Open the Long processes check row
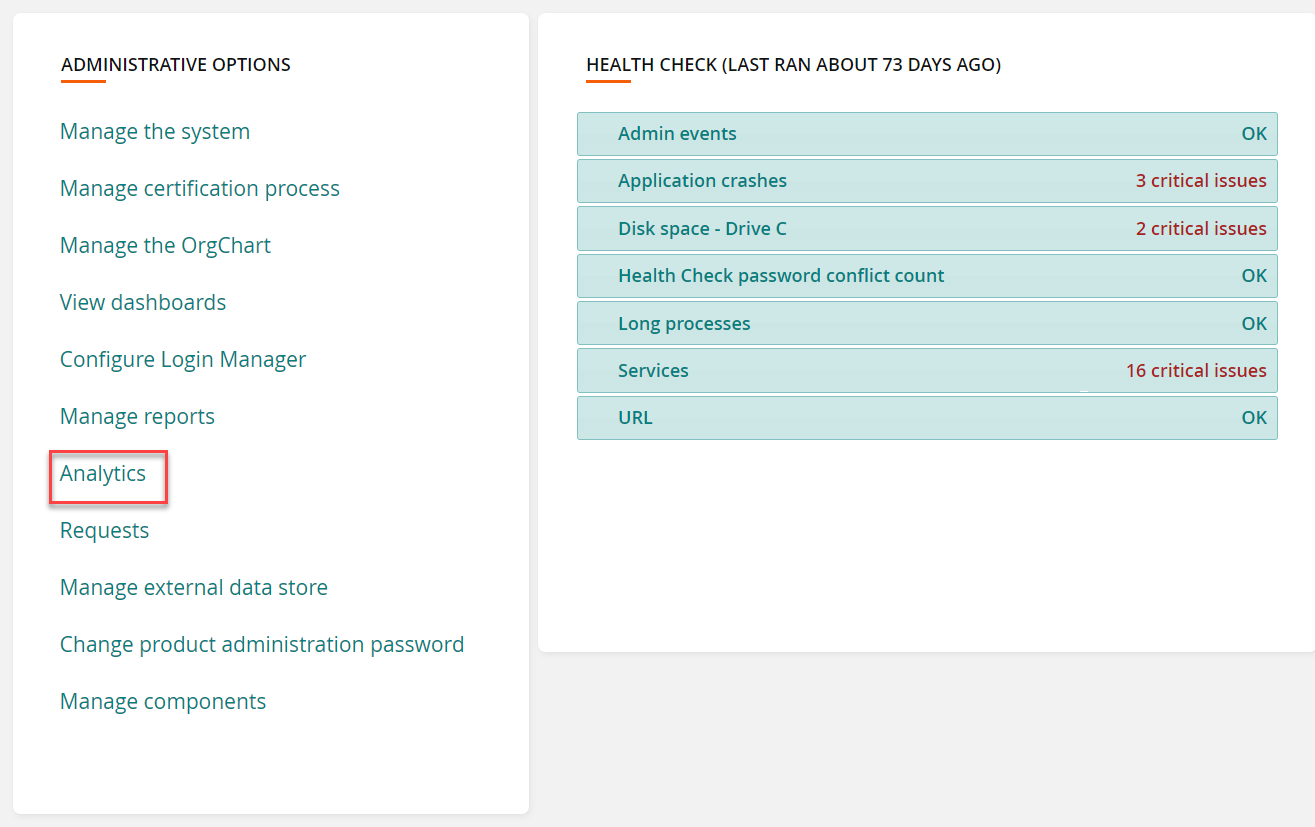 (927, 324)
